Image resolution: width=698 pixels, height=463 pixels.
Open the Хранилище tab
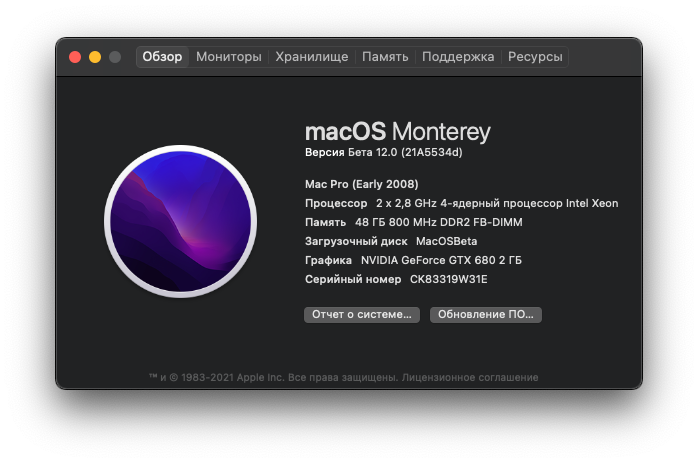(x=312, y=57)
